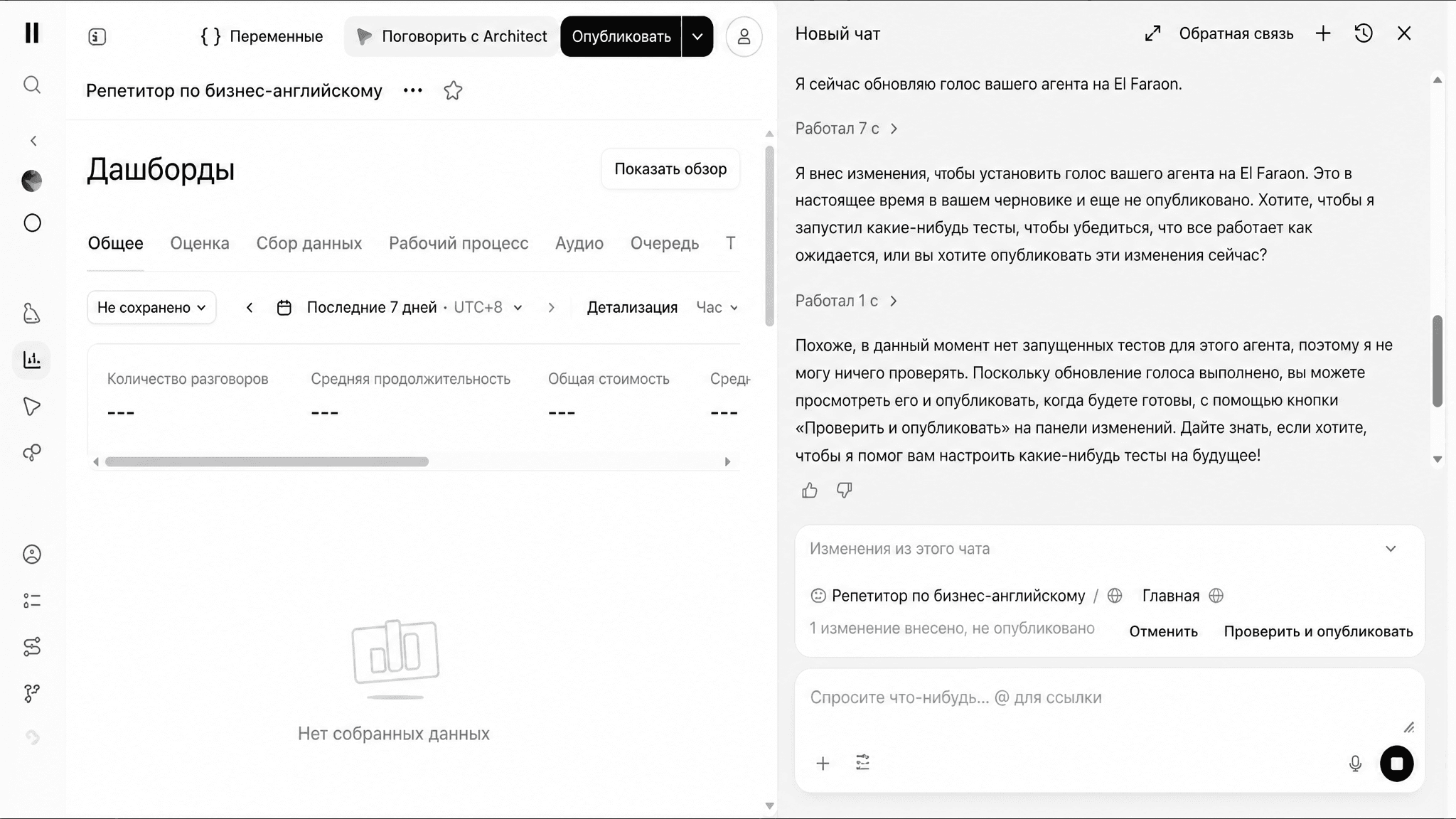The height and width of the screenshot is (819, 1456).
Task: Start a new chat with plus icon
Action: pos(1323,33)
